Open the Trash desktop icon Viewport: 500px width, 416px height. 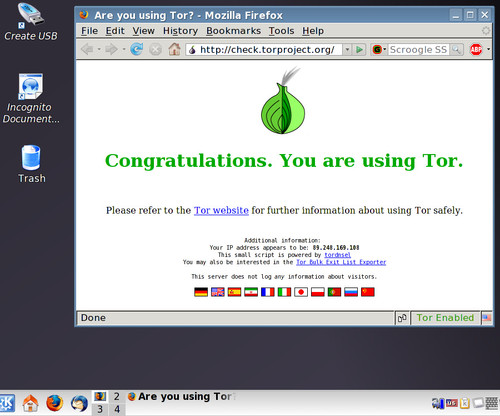click(x=31, y=164)
